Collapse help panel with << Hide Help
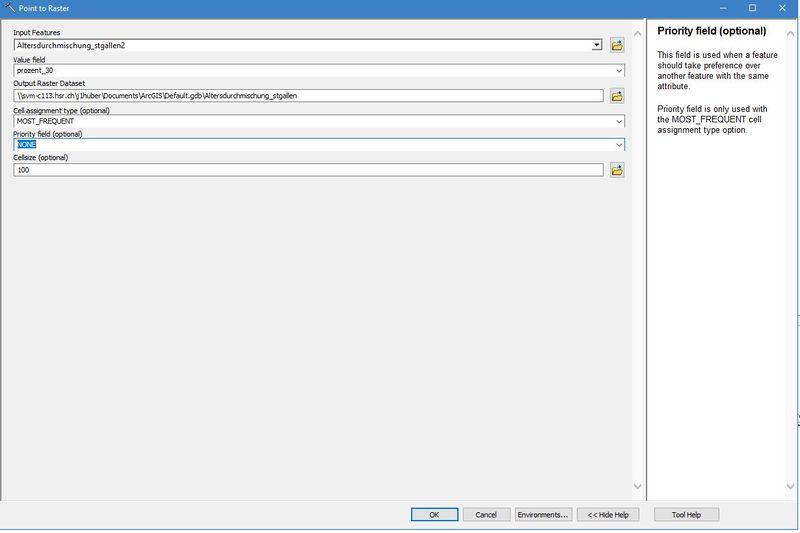Screen dimensions: 800x533 [x=607, y=514]
